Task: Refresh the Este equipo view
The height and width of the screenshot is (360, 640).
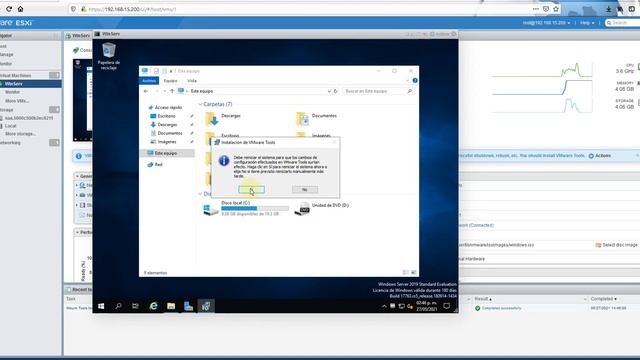Action: 336,91
